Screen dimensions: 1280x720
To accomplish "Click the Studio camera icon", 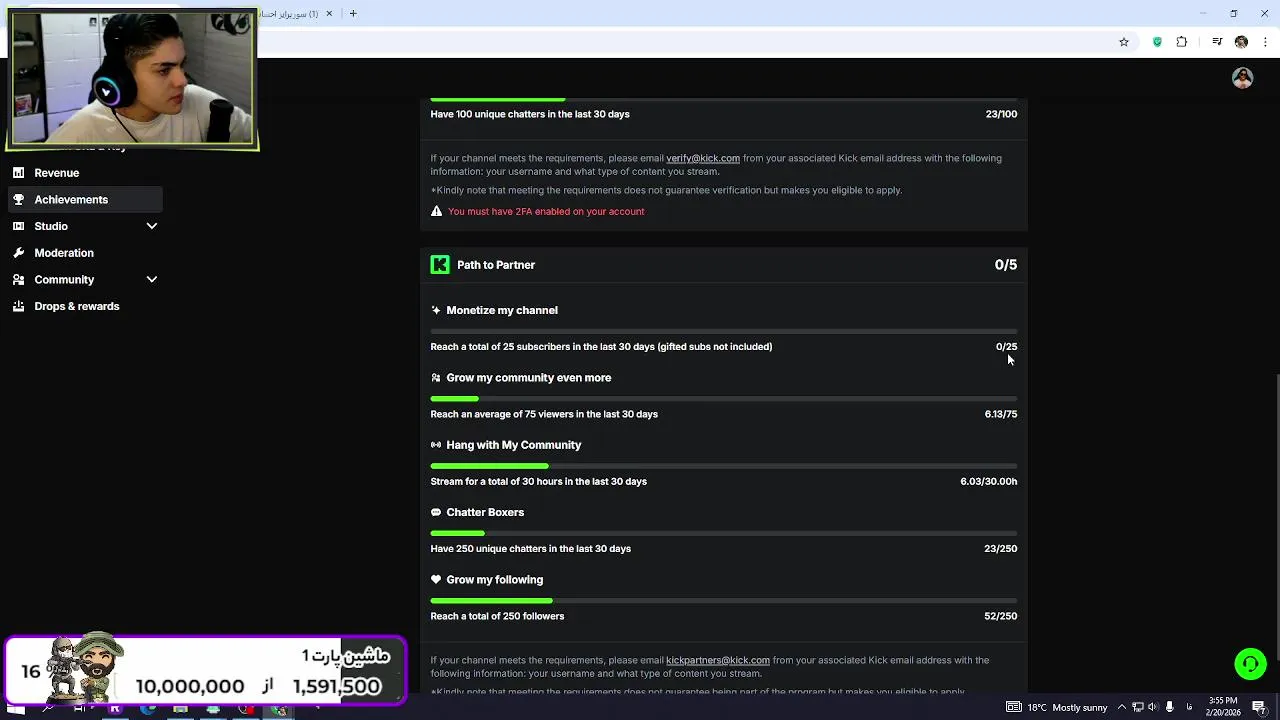I will pos(18,226).
